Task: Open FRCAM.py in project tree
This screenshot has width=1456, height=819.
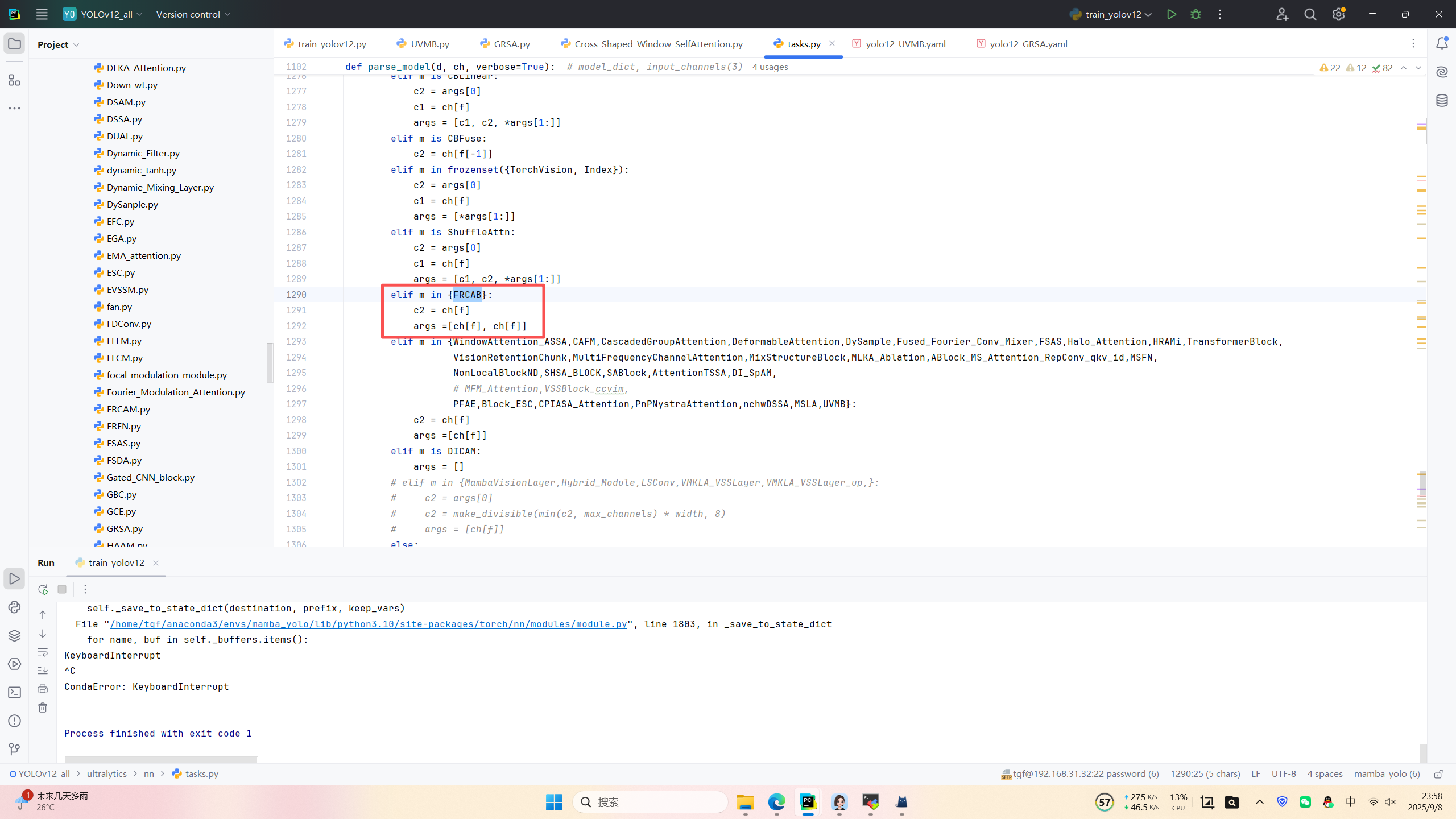Action: click(x=129, y=409)
